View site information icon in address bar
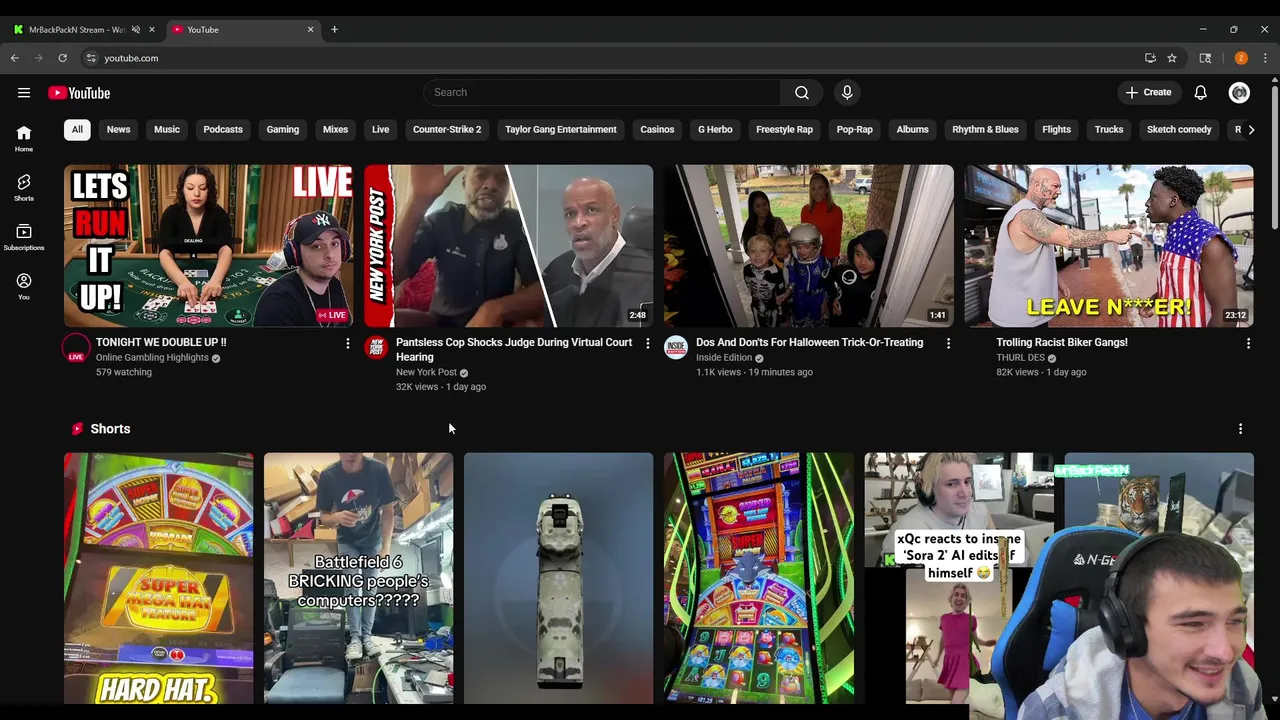 (91, 58)
